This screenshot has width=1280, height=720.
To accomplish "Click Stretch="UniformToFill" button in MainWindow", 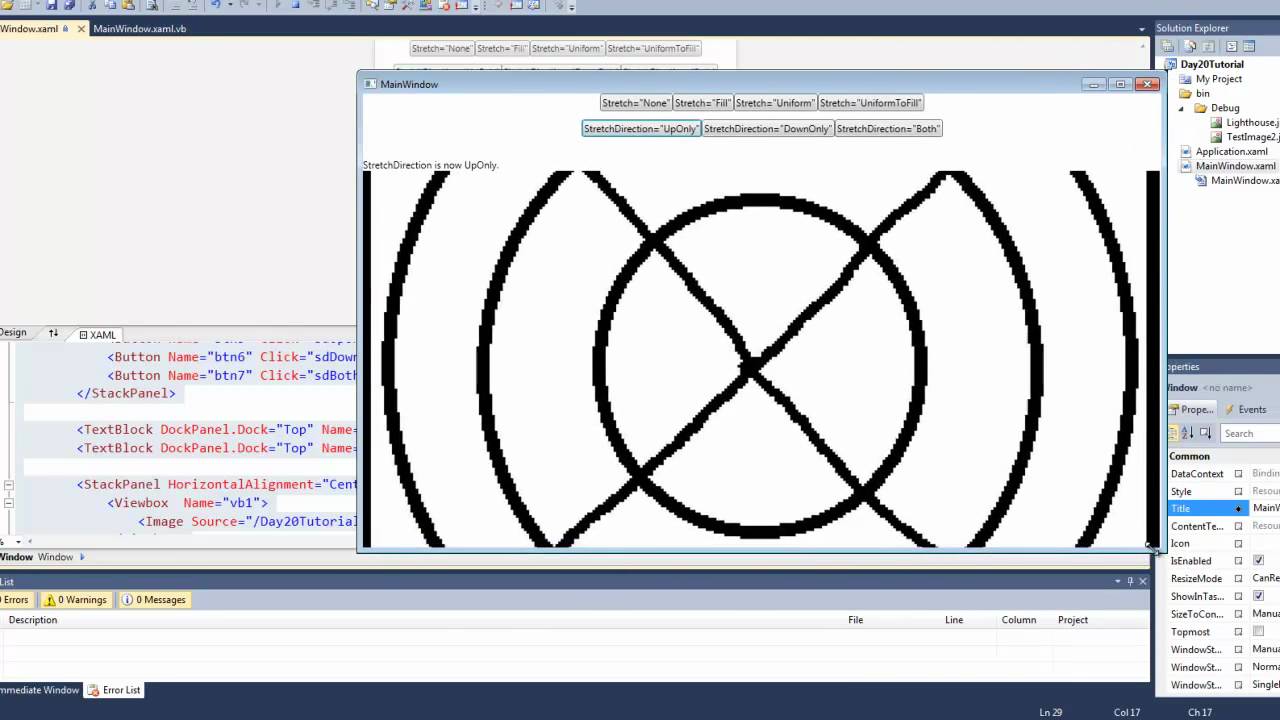I will click(870, 103).
